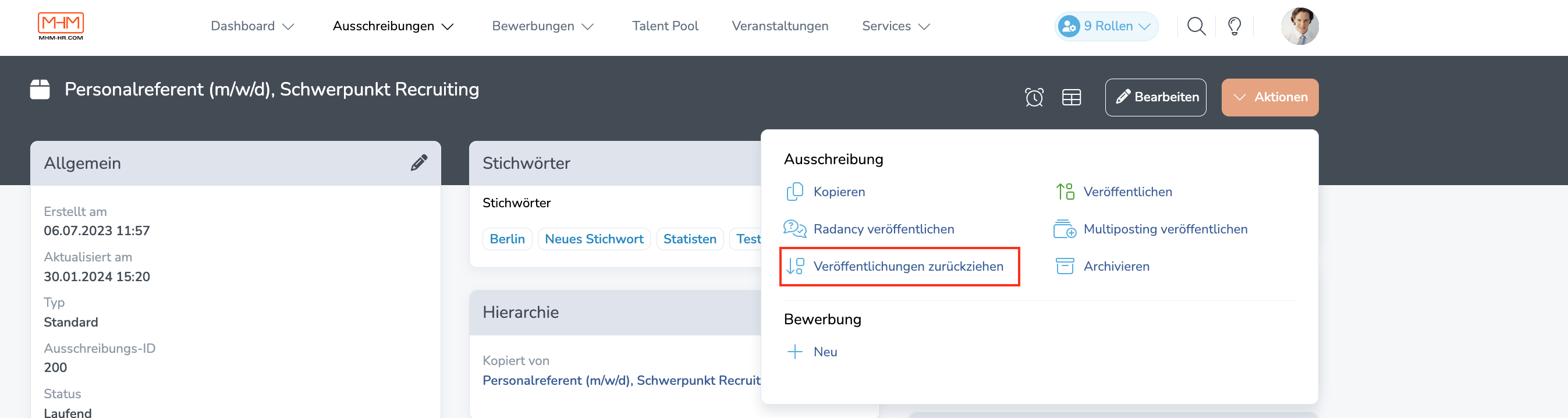Collapse the Aktionen dropdown button
1568x418 pixels.
(1270, 97)
